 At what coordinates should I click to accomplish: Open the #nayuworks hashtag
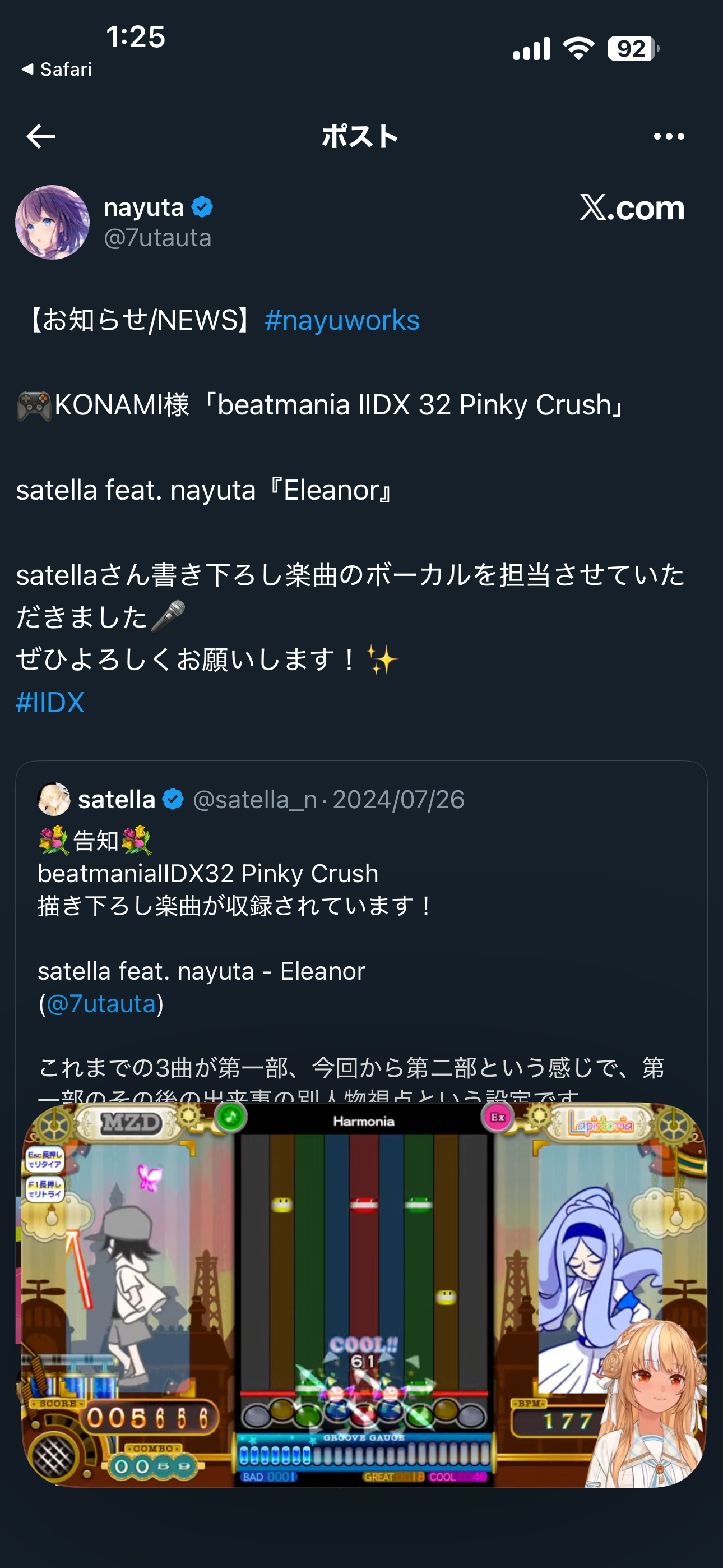(x=342, y=320)
